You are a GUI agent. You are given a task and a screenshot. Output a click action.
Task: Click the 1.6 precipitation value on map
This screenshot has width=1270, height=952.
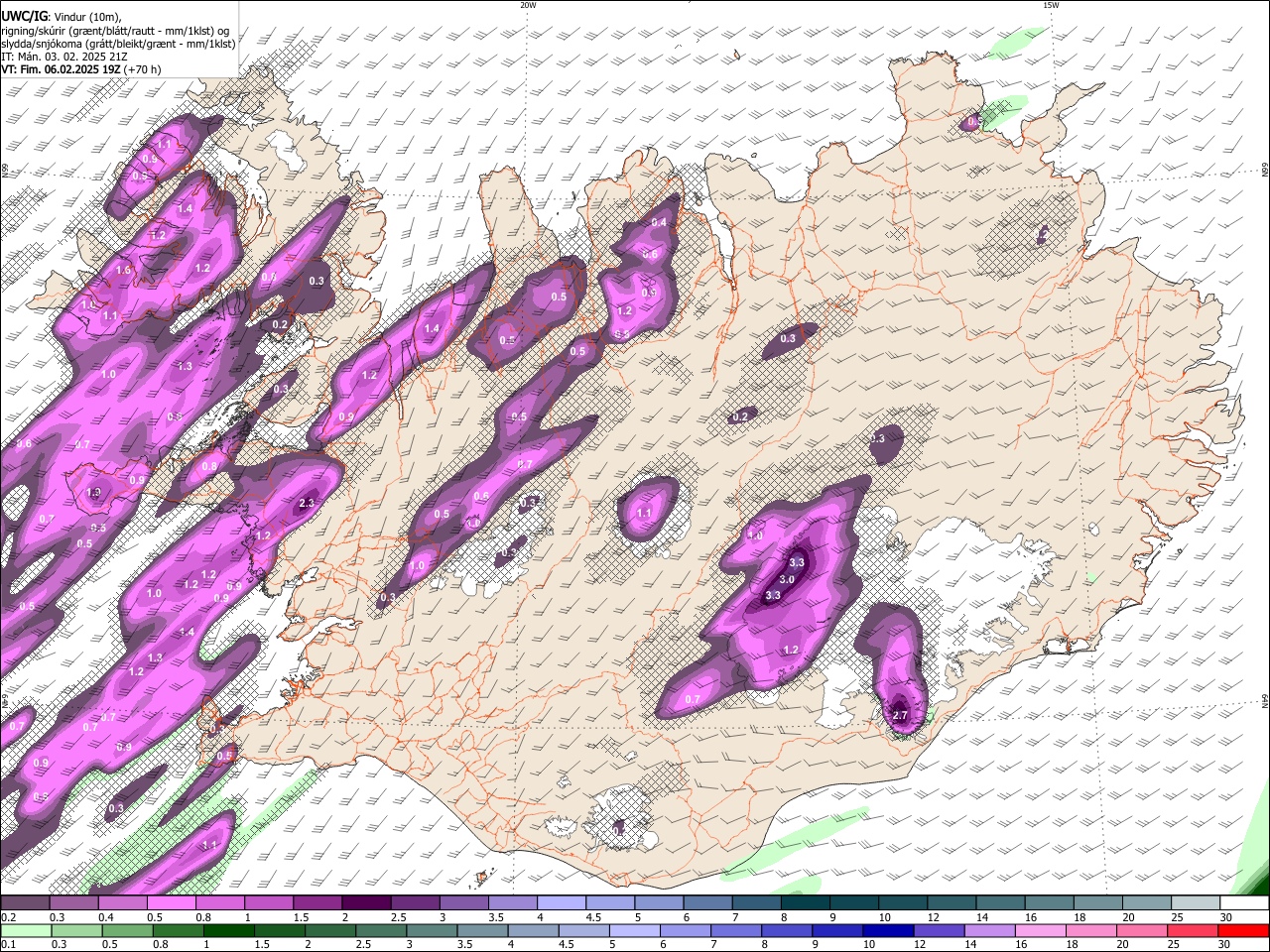123,270
